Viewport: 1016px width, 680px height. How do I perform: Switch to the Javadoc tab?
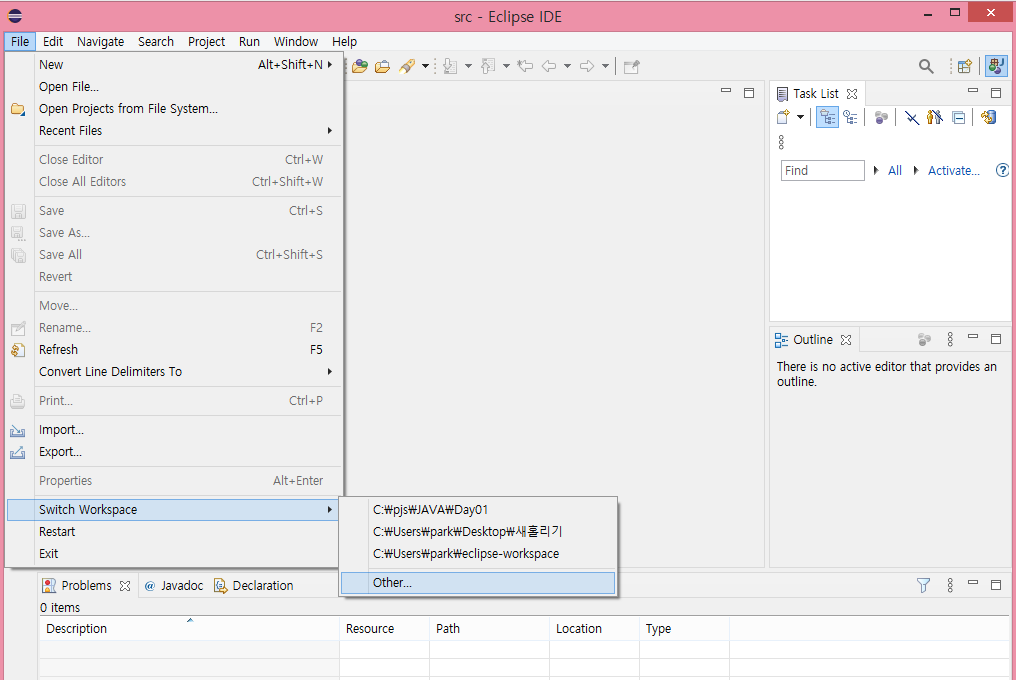click(x=174, y=585)
